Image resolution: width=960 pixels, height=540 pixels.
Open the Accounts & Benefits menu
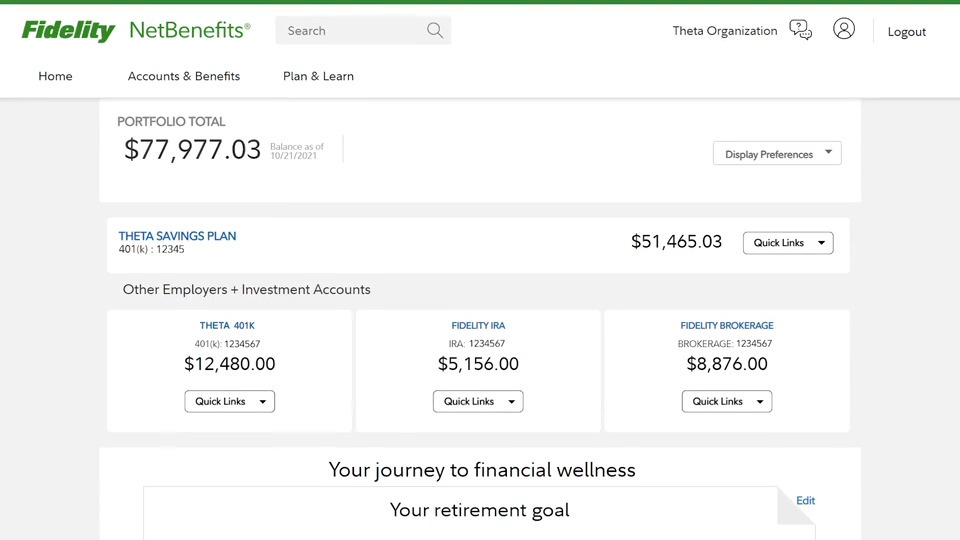coord(184,76)
